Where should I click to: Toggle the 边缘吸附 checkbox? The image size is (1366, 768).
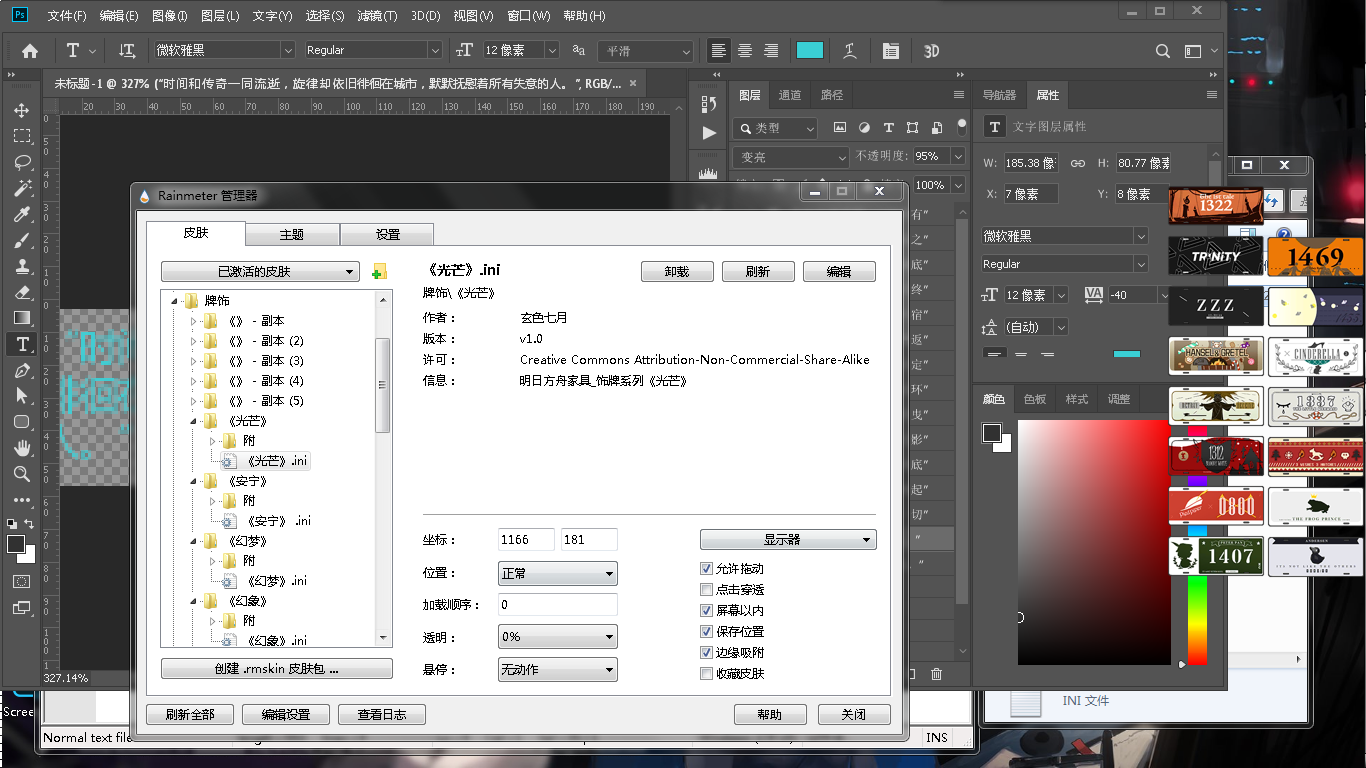[707, 652]
